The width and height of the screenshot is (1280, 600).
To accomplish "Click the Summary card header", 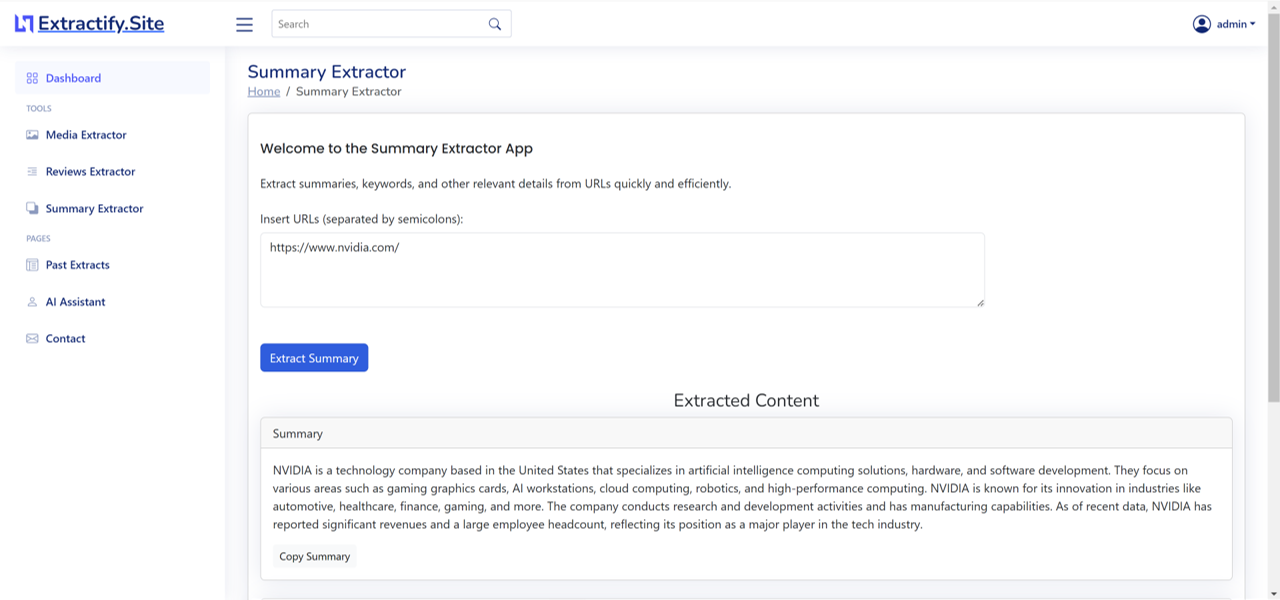I will pyautogui.click(x=746, y=434).
